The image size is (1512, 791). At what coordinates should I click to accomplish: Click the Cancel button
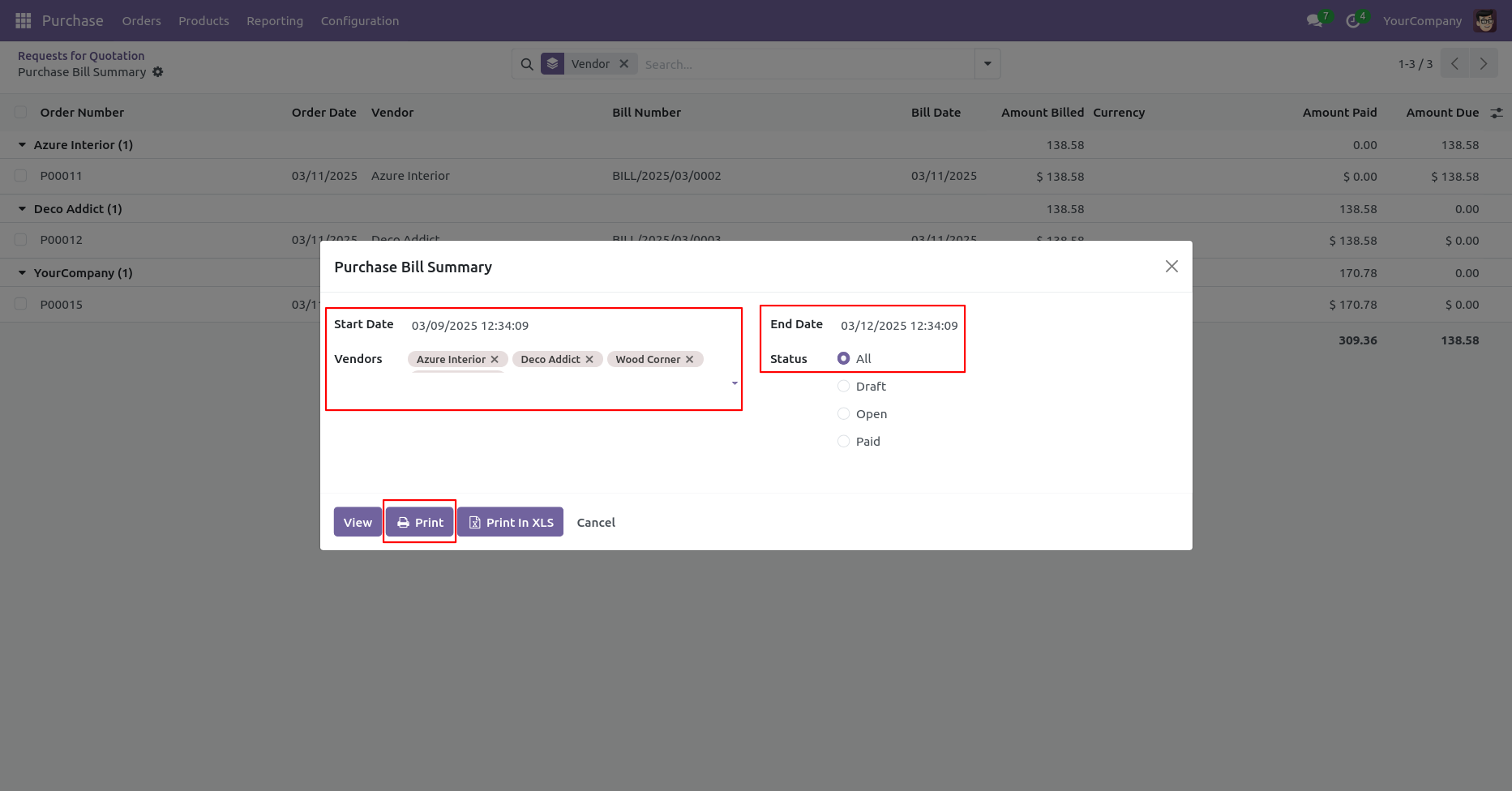596,523
